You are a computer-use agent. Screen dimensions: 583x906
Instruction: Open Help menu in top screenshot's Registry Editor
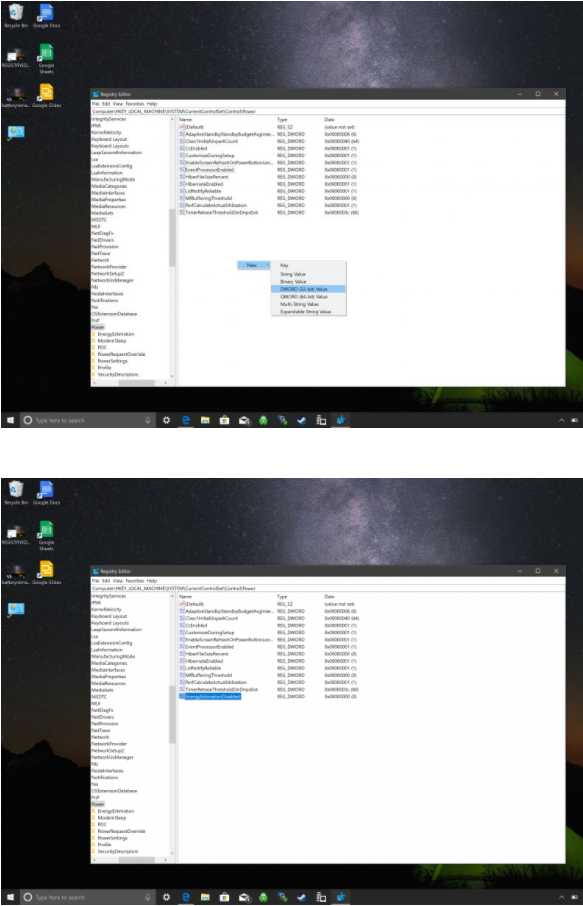pos(152,104)
